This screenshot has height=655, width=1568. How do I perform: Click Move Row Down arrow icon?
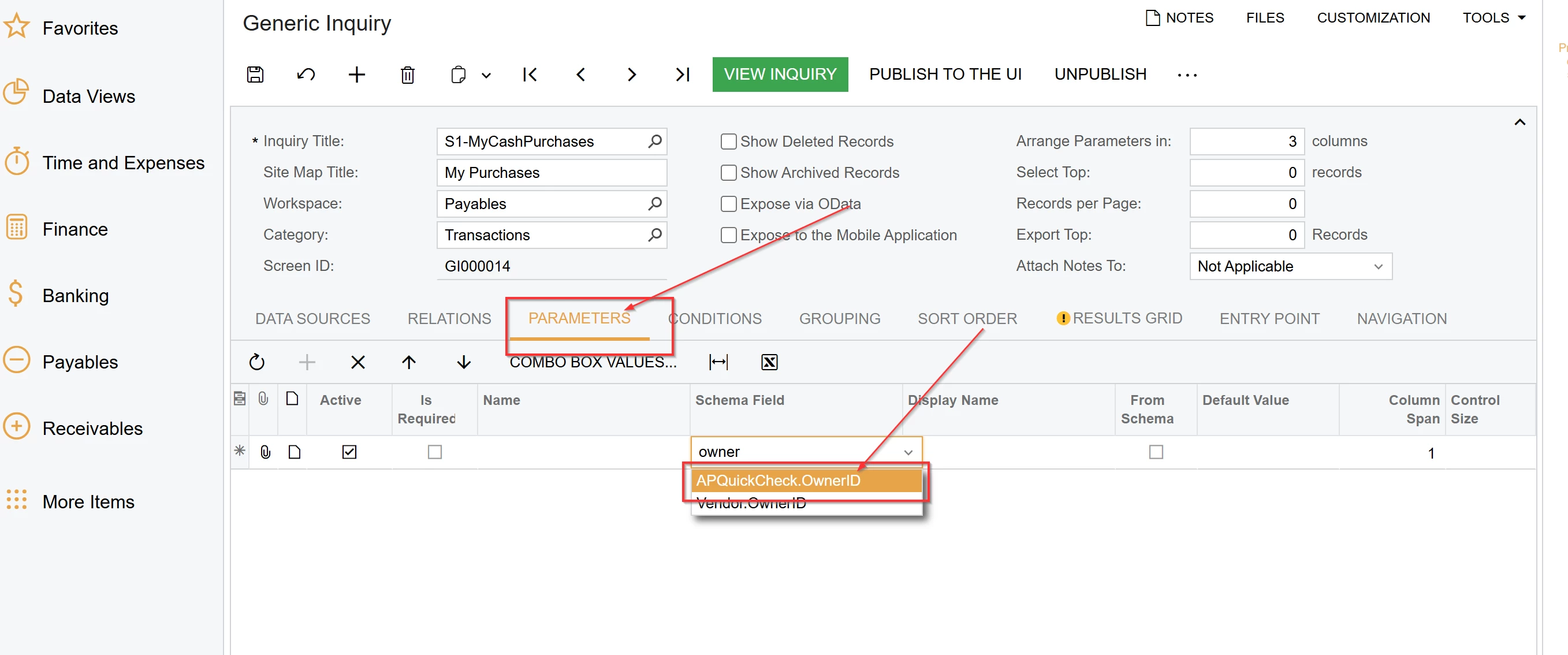[464, 362]
